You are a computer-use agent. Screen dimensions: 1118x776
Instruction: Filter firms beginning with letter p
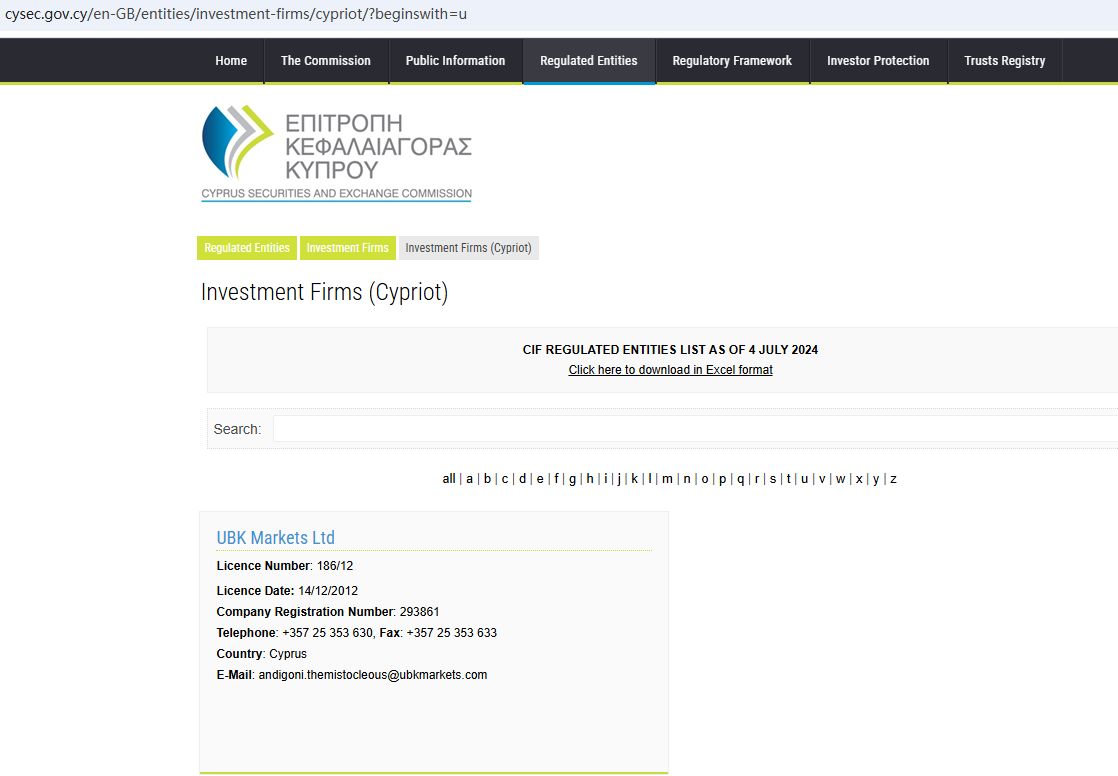pos(722,479)
